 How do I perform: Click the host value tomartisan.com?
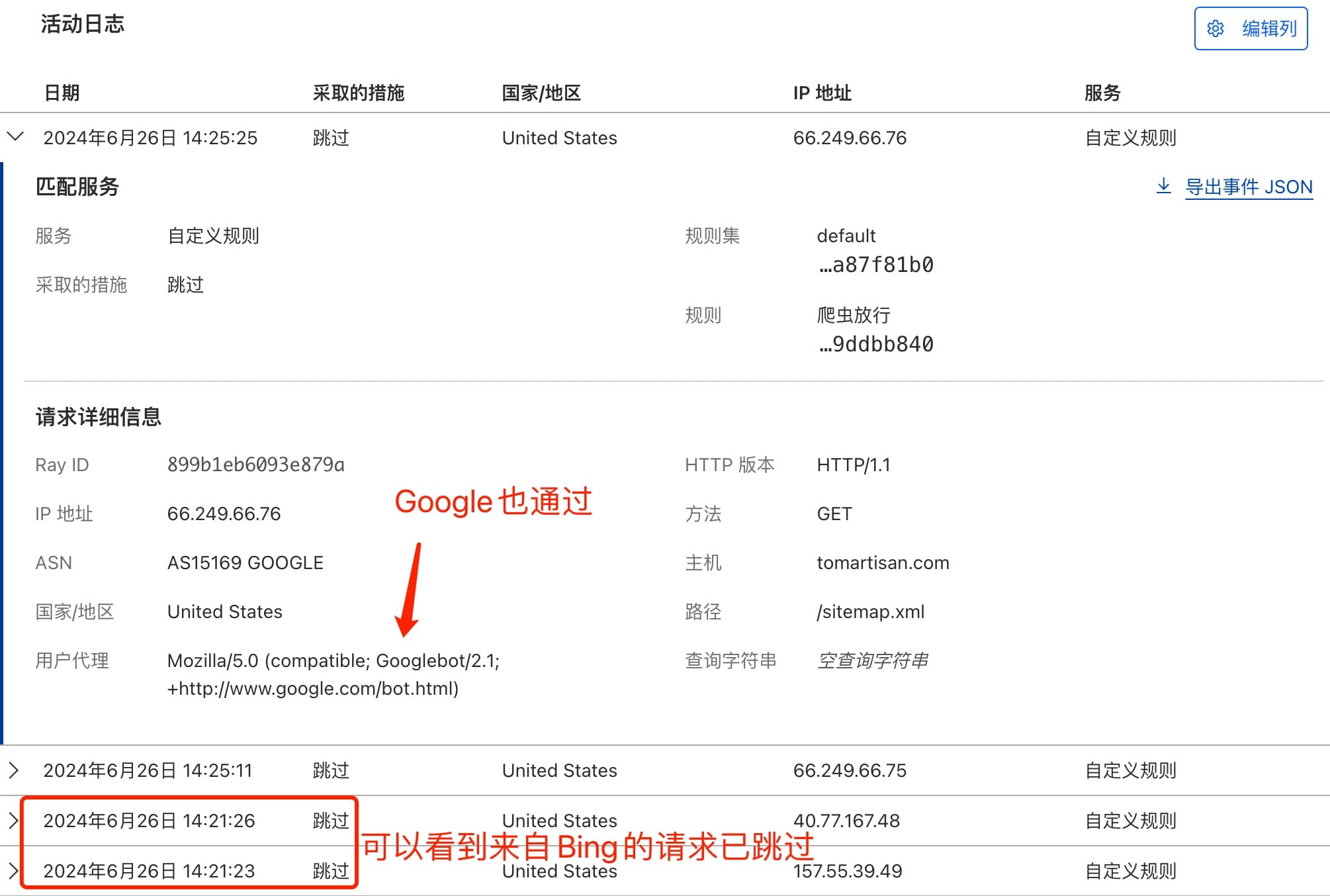click(883, 562)
